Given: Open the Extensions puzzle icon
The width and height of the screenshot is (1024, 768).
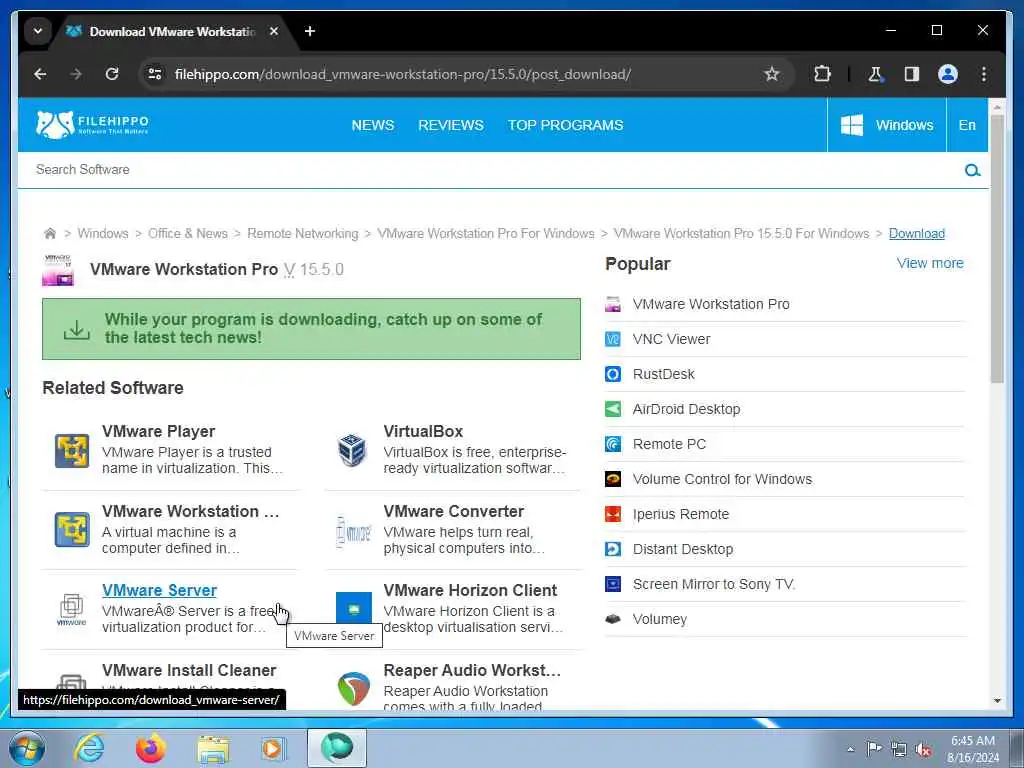Looking at the screenshot, I should pos(822,74).
